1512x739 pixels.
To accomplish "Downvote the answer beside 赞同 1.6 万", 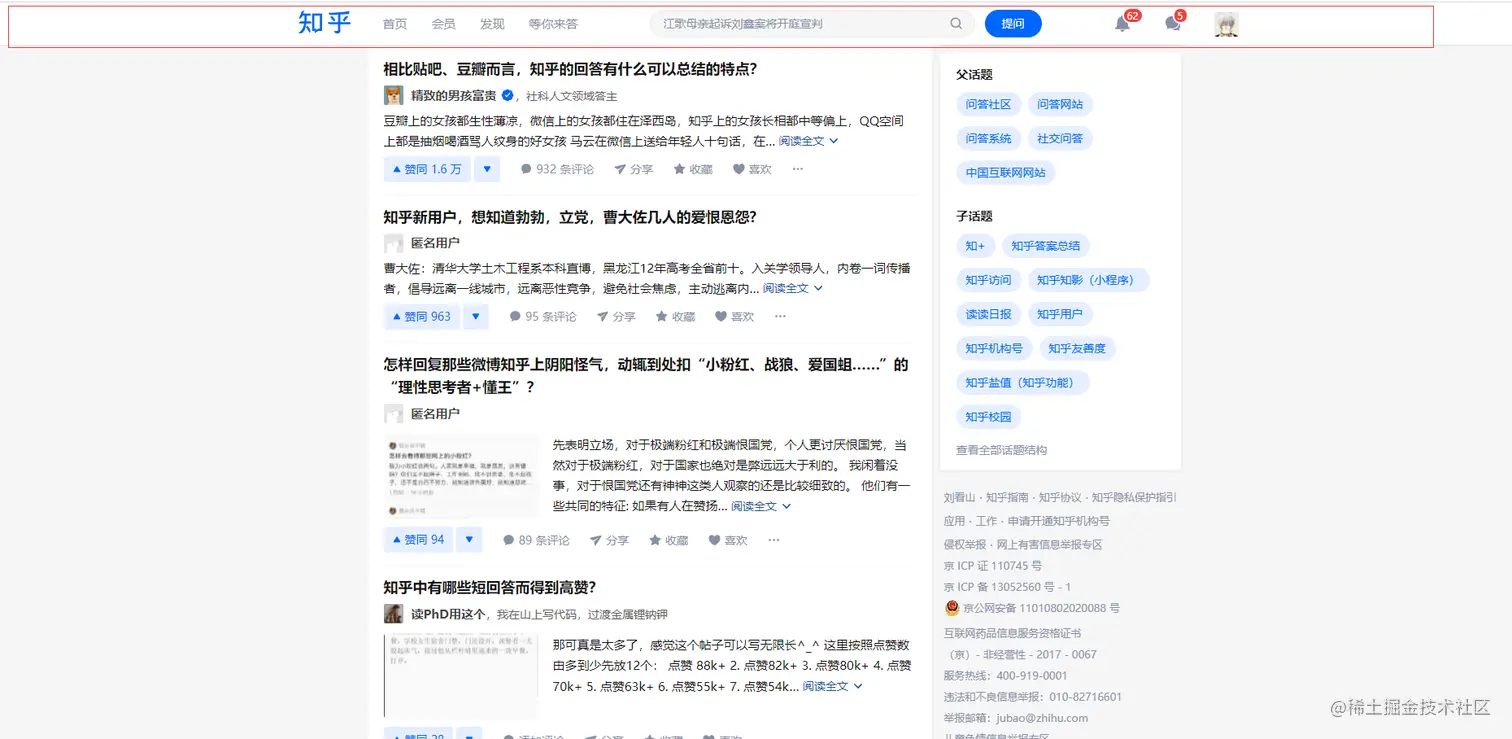I will pyautogui.click(x=487, y=169).
